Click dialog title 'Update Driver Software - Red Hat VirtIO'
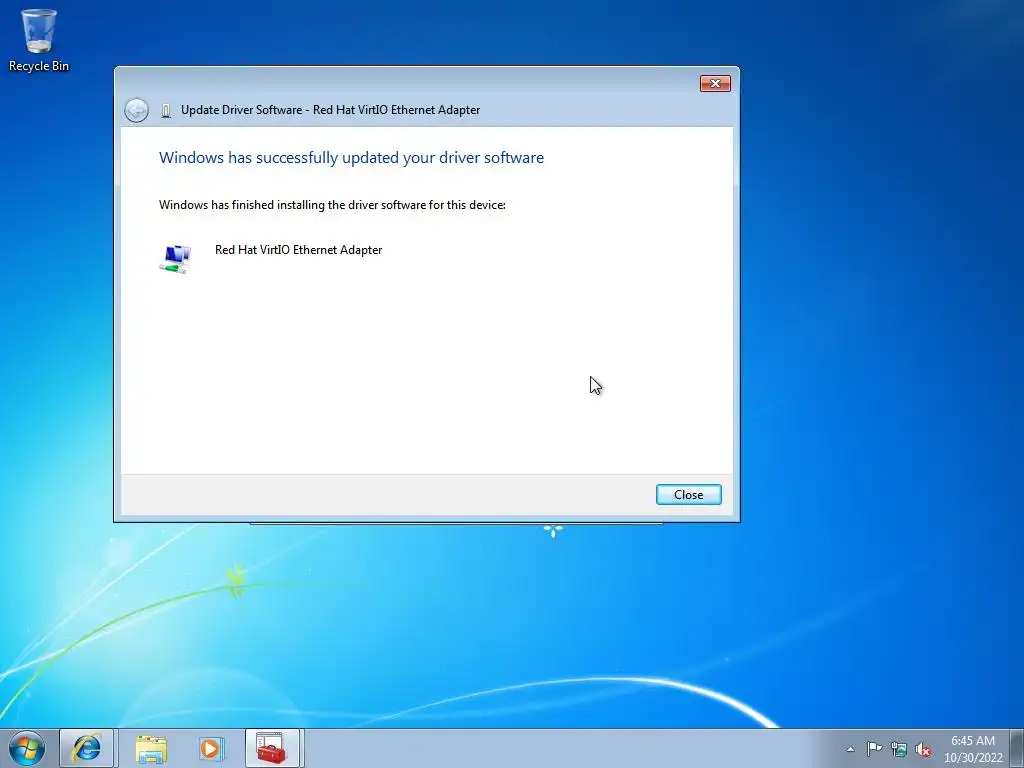This screenshot has width=1024, height=768. [x=330, y=110]
